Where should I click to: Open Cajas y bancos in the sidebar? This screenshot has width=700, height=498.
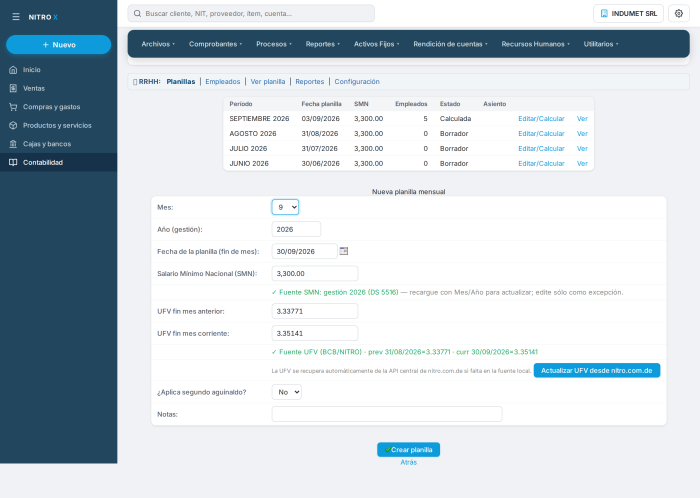58,144
